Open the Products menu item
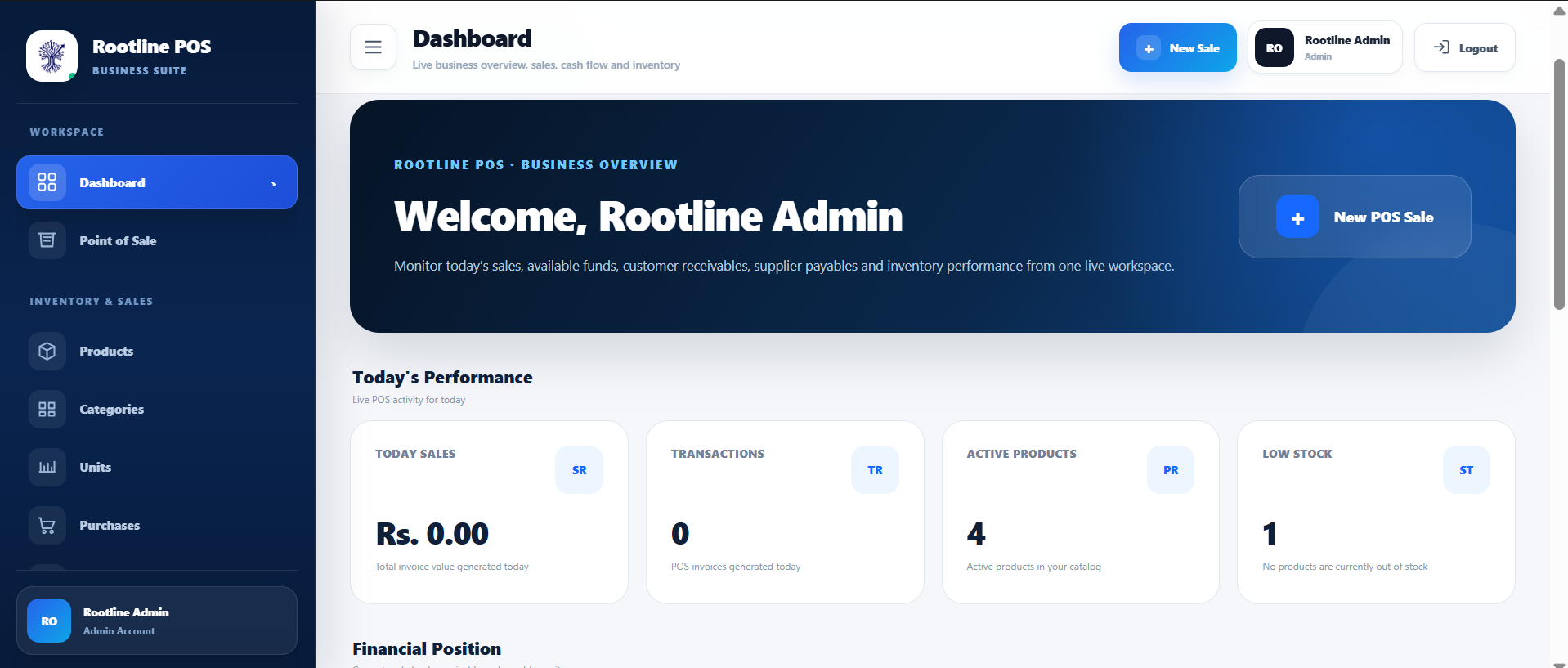This screenshot has height=668, width=1568. pos(157,351)
